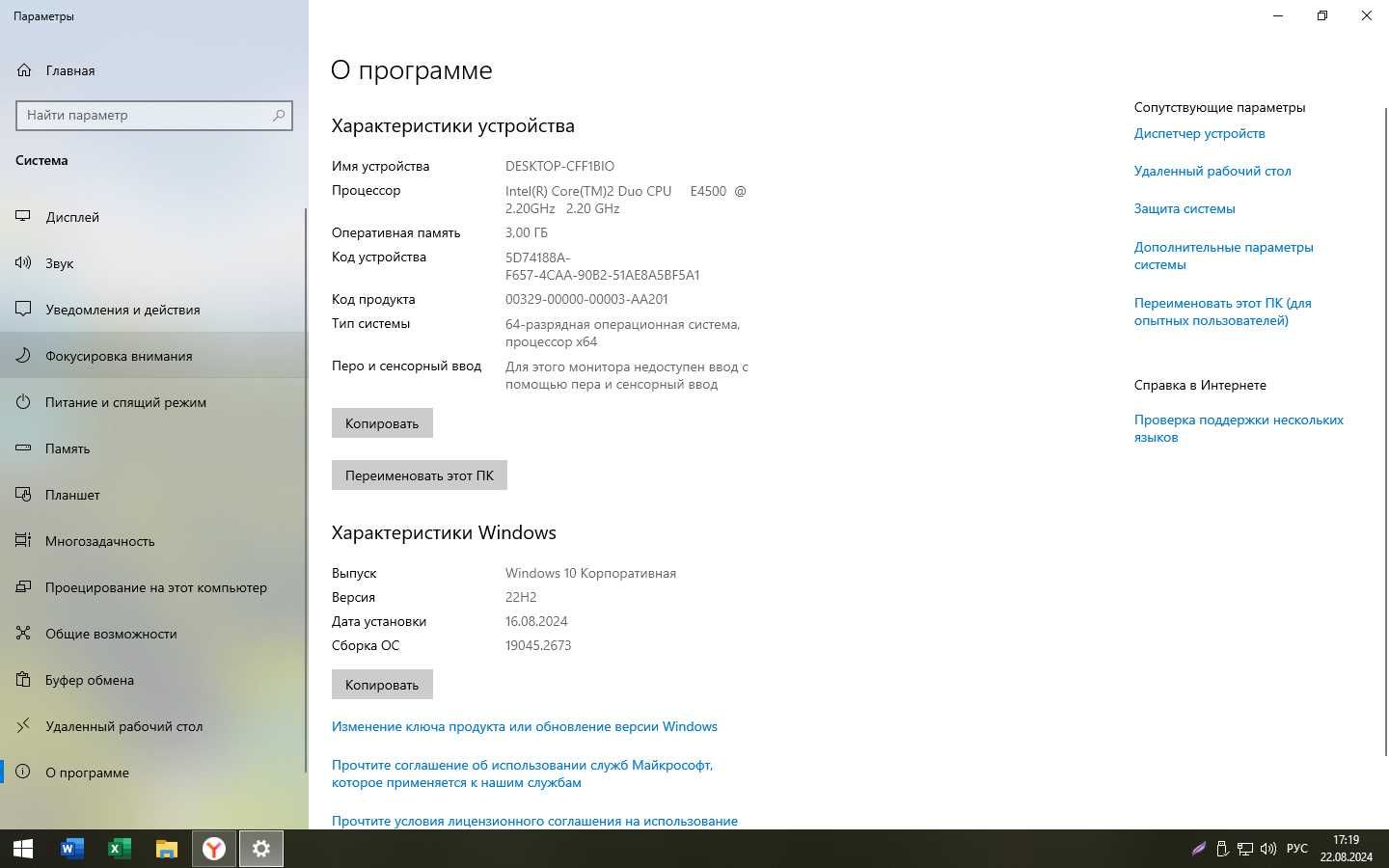This screenshot has height=868, width=1389.
Task: Focus the Найти параметр search field
Action: pos(154,115)
